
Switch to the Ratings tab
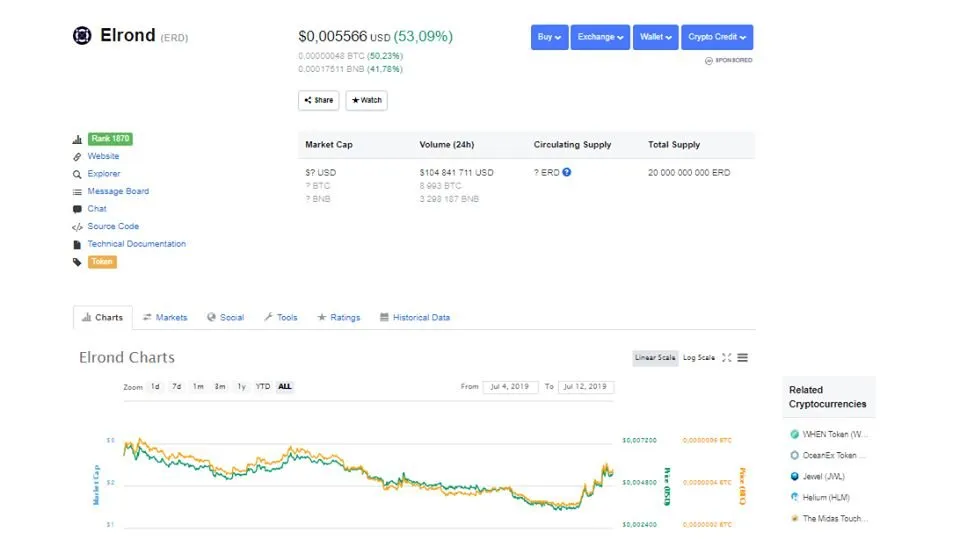pos(339,317)
